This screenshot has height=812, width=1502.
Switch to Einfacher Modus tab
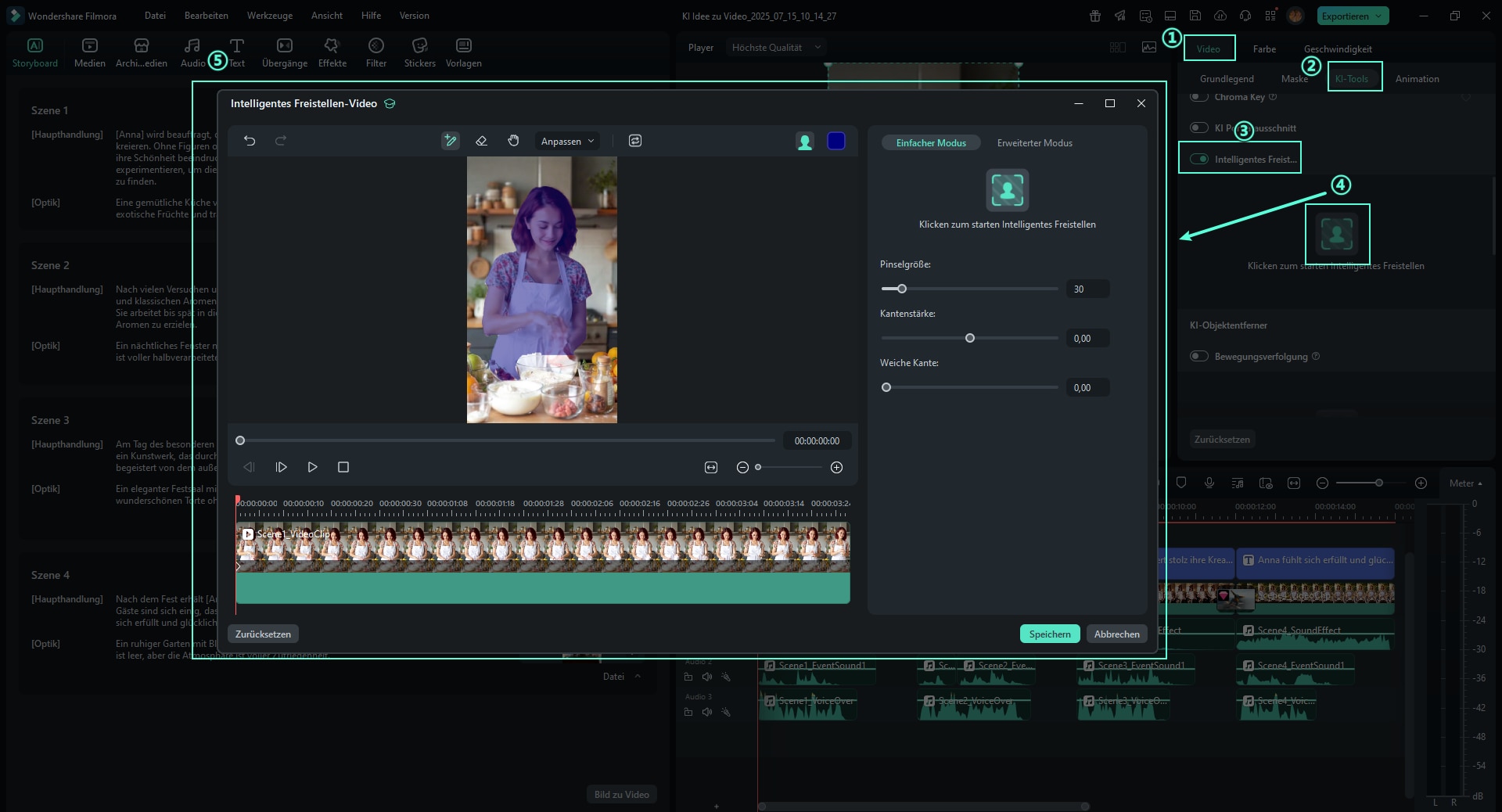coord(931,143)
